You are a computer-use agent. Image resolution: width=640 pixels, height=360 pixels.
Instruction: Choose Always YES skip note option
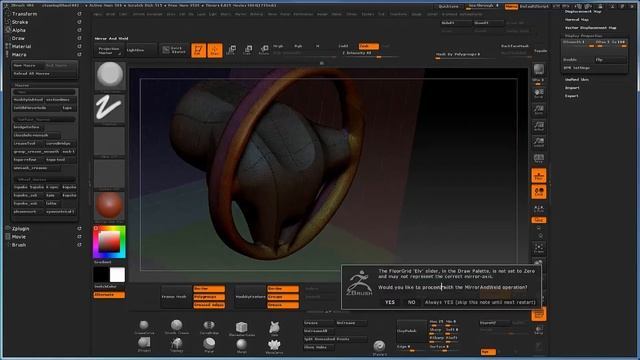coord(480,302)
